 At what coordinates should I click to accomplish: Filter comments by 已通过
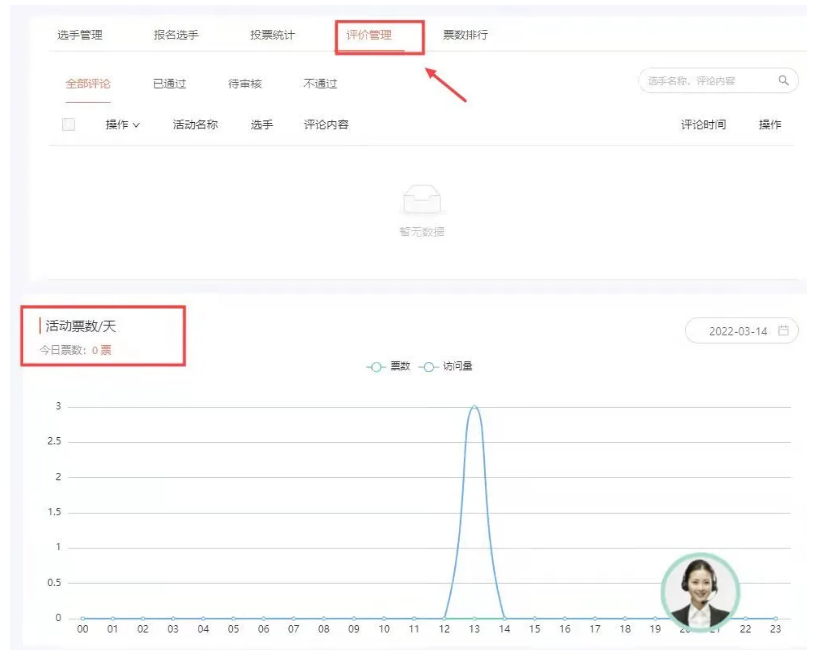coord(169,84)
